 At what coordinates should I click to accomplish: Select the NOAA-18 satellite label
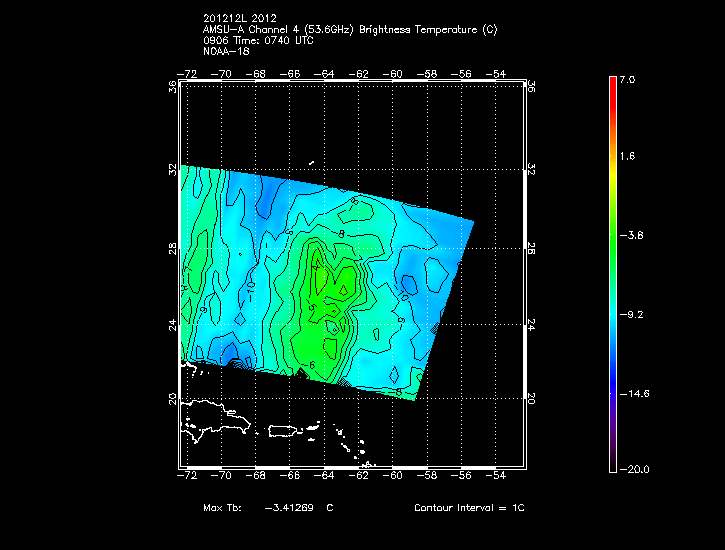pos(225,52)
